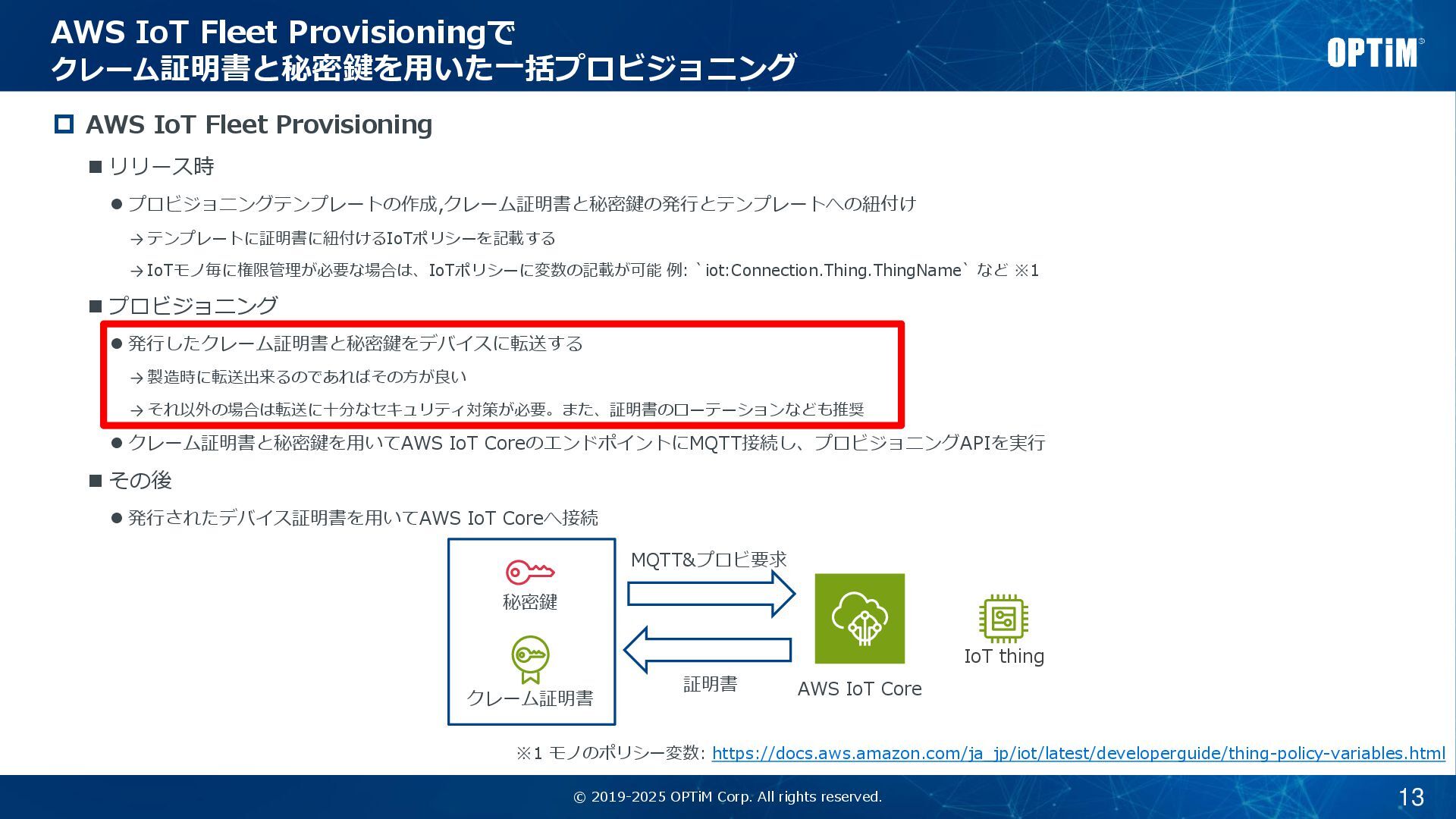Click the slide number 13
The width and height of the screenshot is (1456, 819).
pyautogui.click(x=1410, y=797)
